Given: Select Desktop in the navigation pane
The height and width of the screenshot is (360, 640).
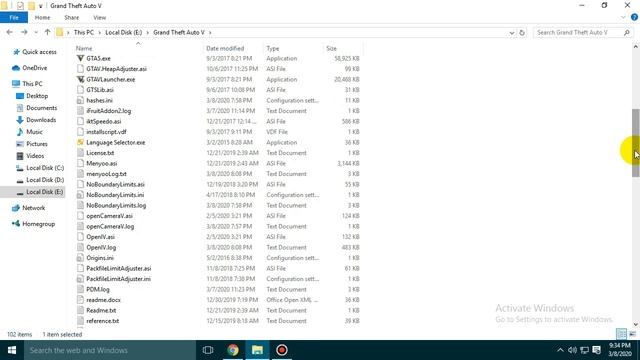Looking at the screenshot, I should click(37, 96).
